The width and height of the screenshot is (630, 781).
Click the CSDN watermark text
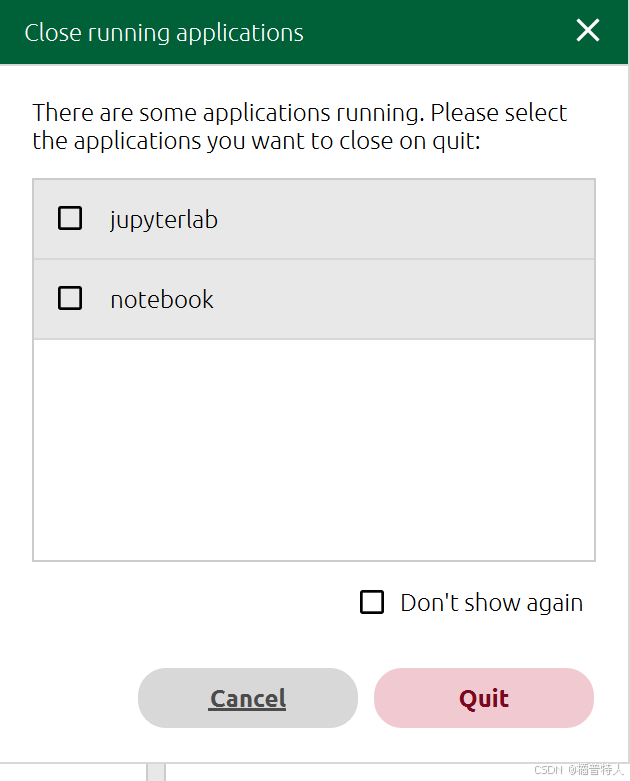click(578, 770)
